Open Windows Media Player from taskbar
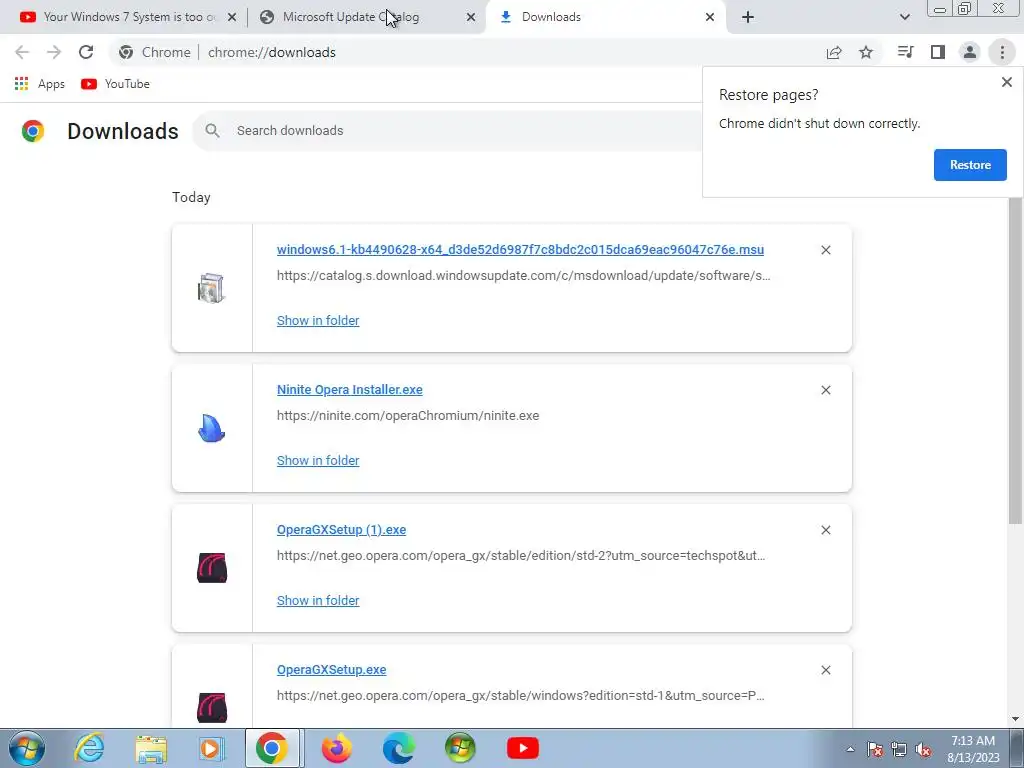Viewport: 1024px width, 768px height. 211,748
